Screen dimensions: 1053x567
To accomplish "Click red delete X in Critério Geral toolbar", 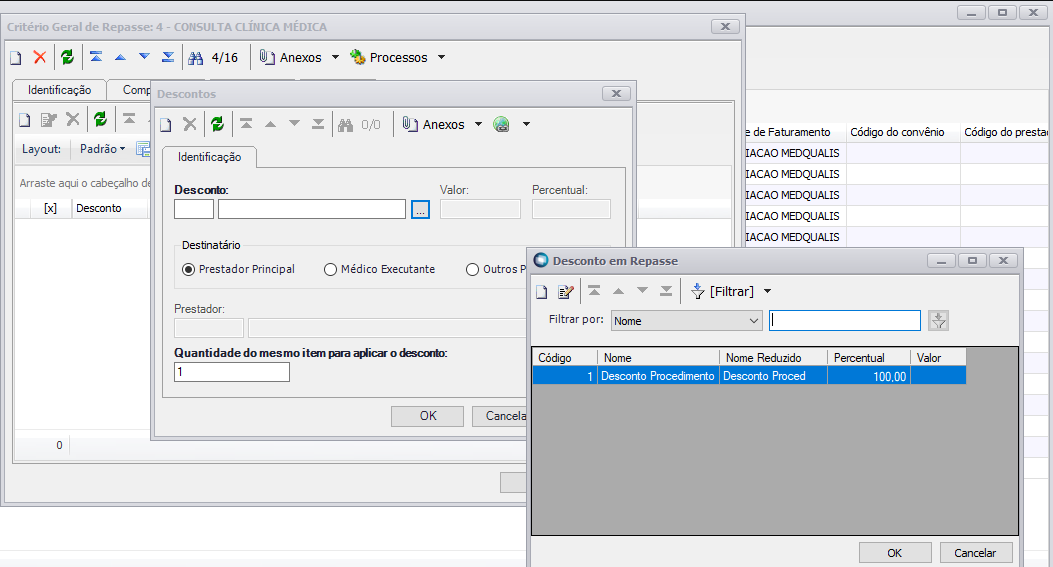I will pyautogui.click(x=40, y=57).
